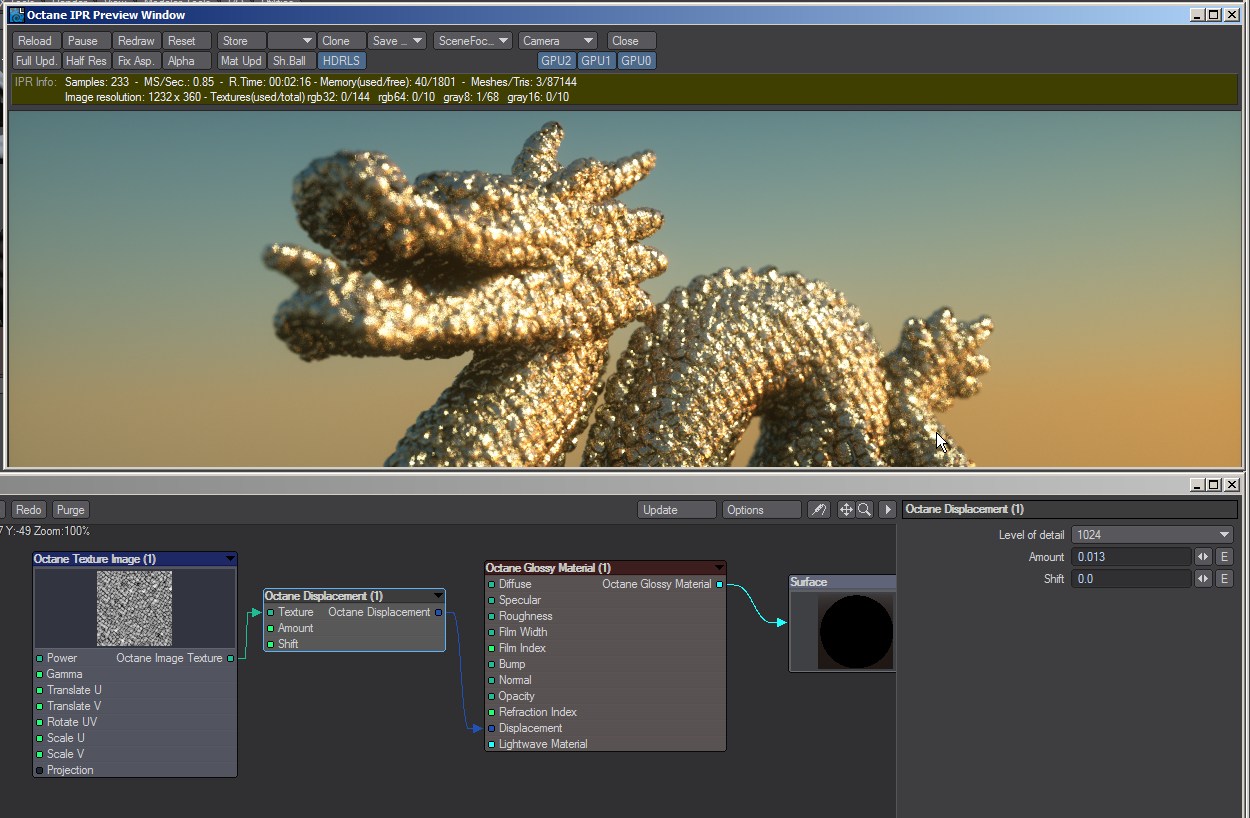Click the right-arrow panel expand icon

(x=887, y=510)
